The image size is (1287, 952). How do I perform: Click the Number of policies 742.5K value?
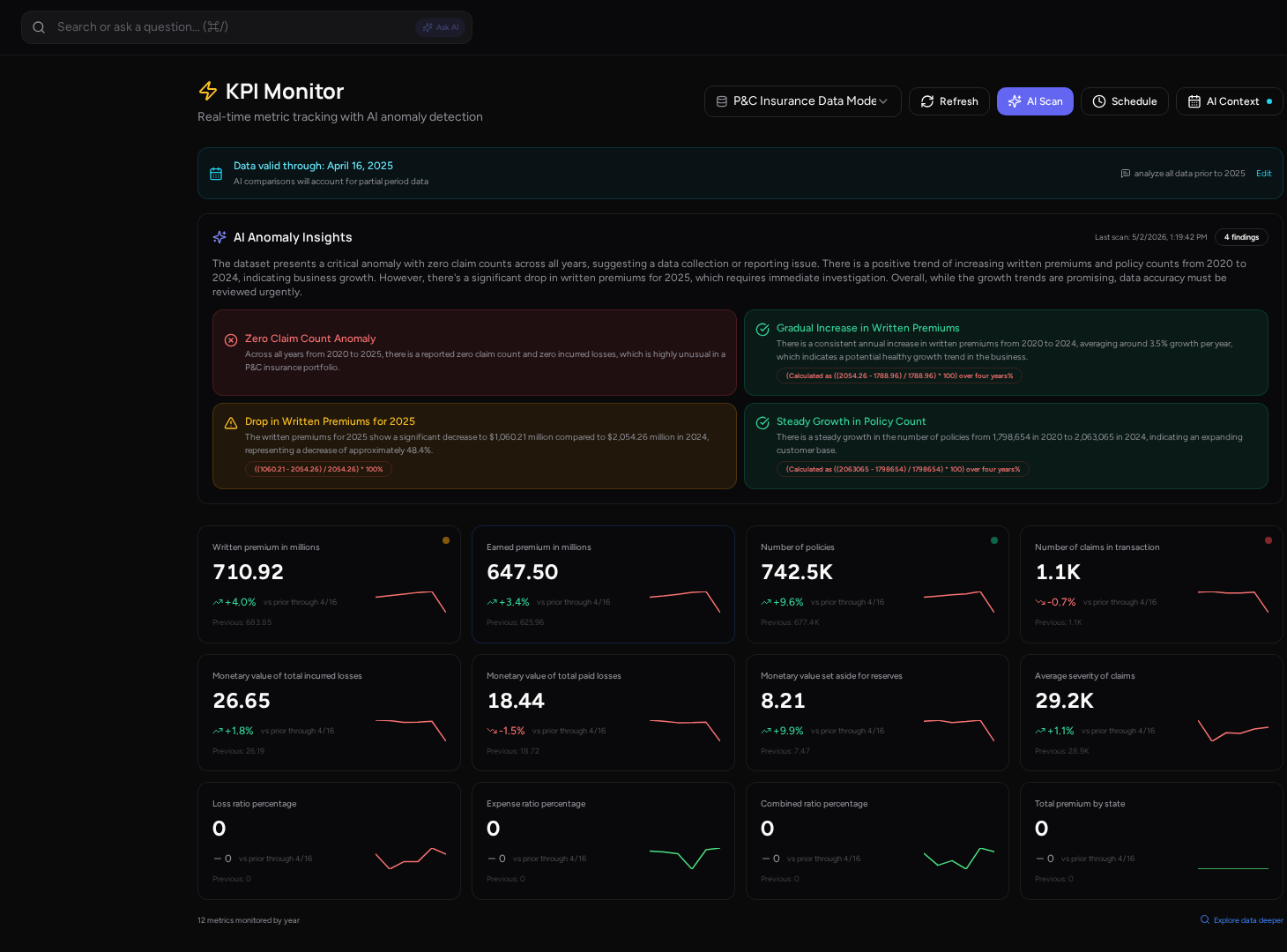tap(797, 572)
